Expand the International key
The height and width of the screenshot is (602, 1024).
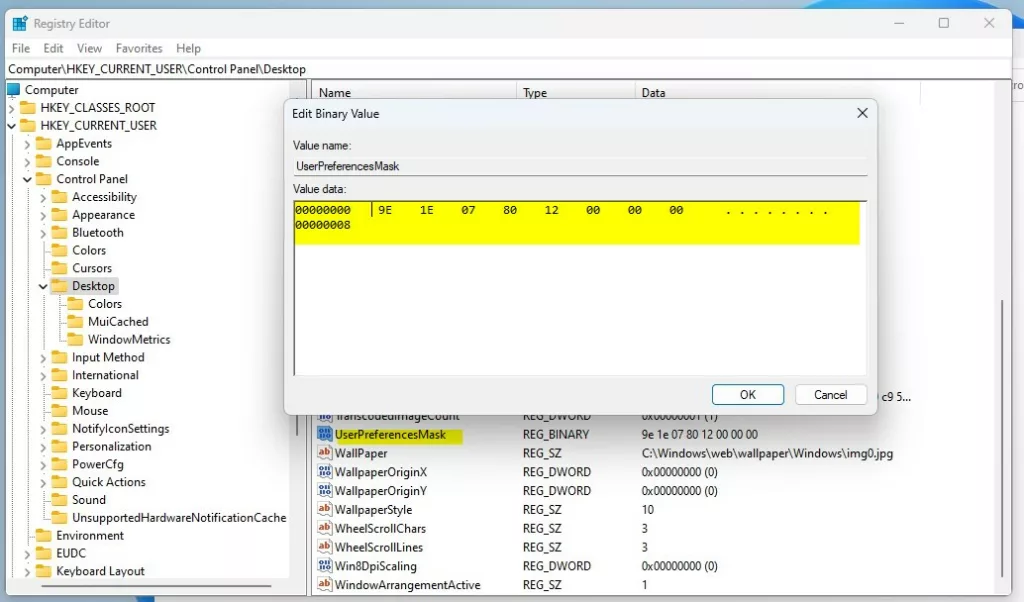tap(43, 375)
